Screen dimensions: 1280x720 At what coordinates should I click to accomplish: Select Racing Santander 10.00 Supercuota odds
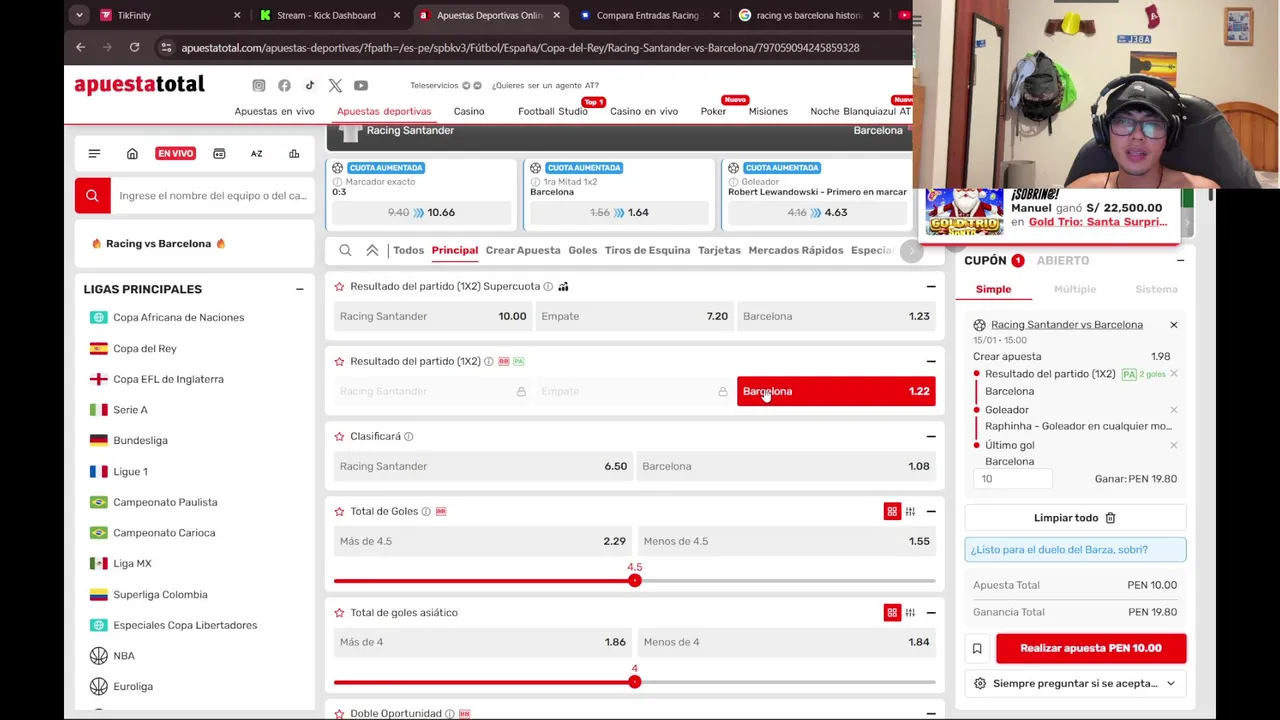click(x=432, y=316)
